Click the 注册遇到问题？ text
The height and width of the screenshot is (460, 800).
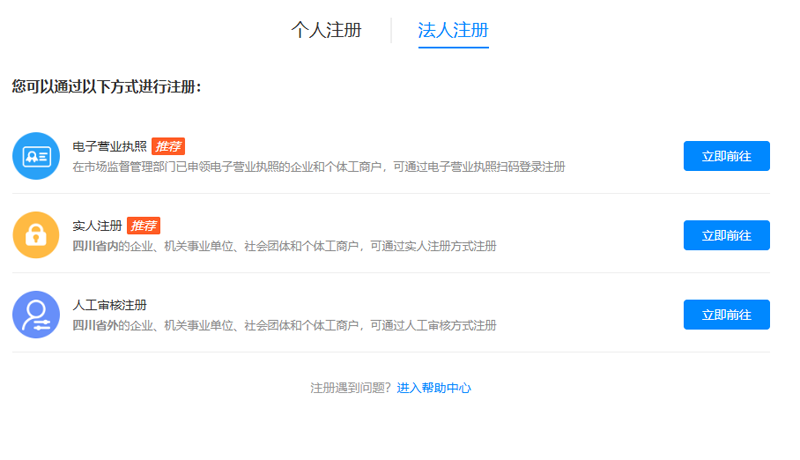[350, 388]
